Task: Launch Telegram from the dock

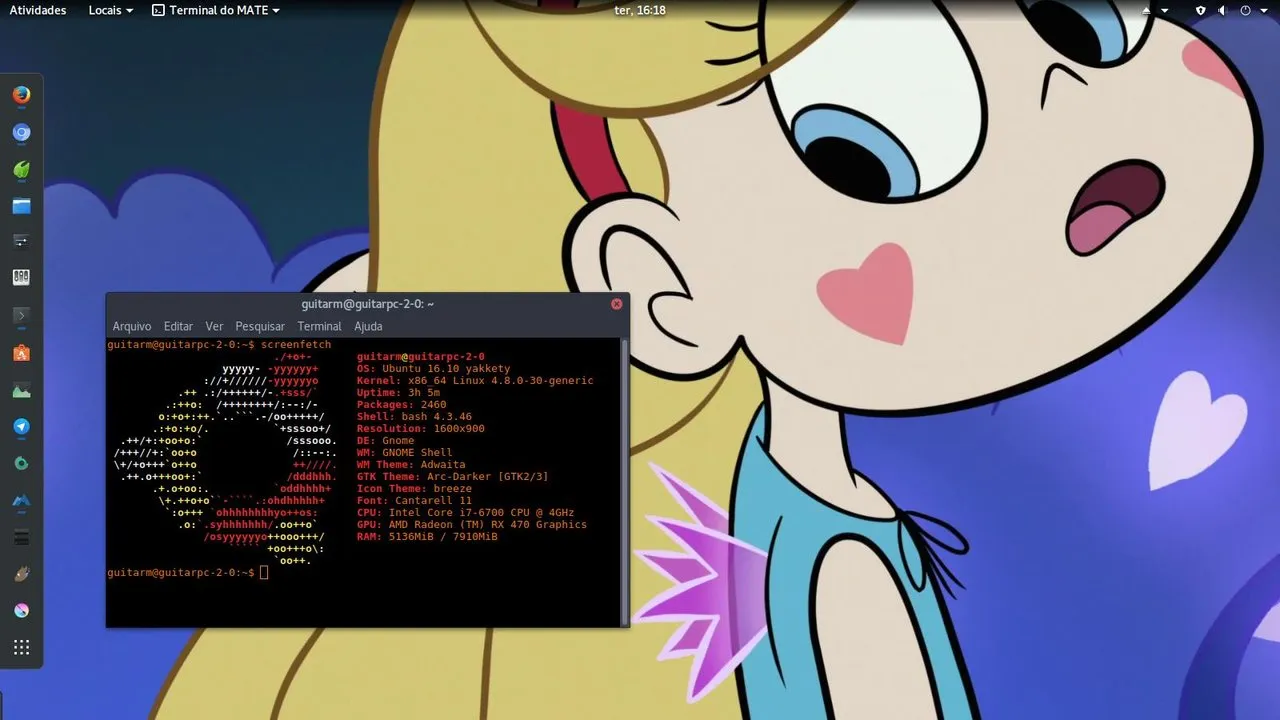Action: [21, 427]
